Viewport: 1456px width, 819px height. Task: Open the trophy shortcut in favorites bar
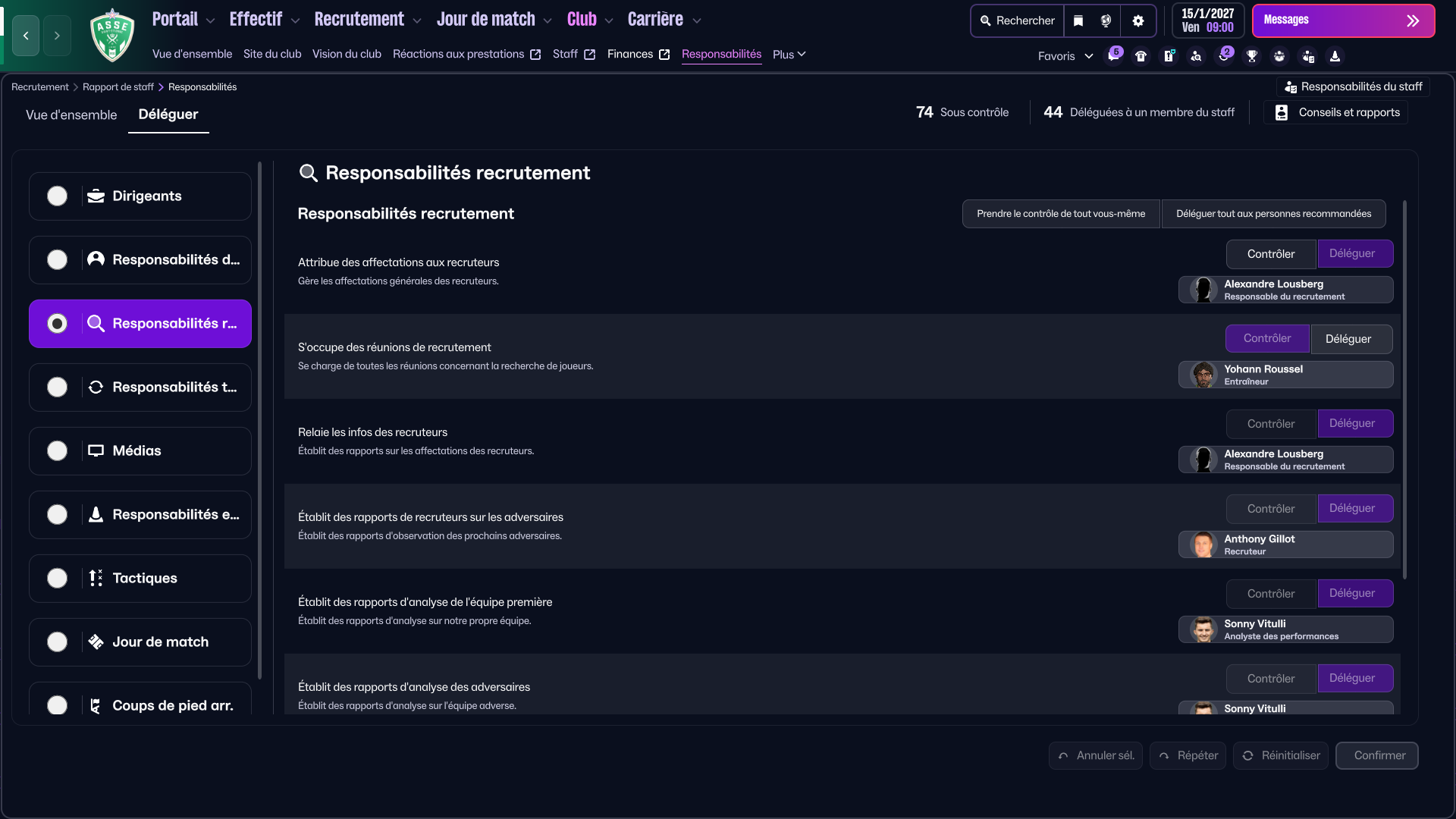click(x=1252, y=56)
